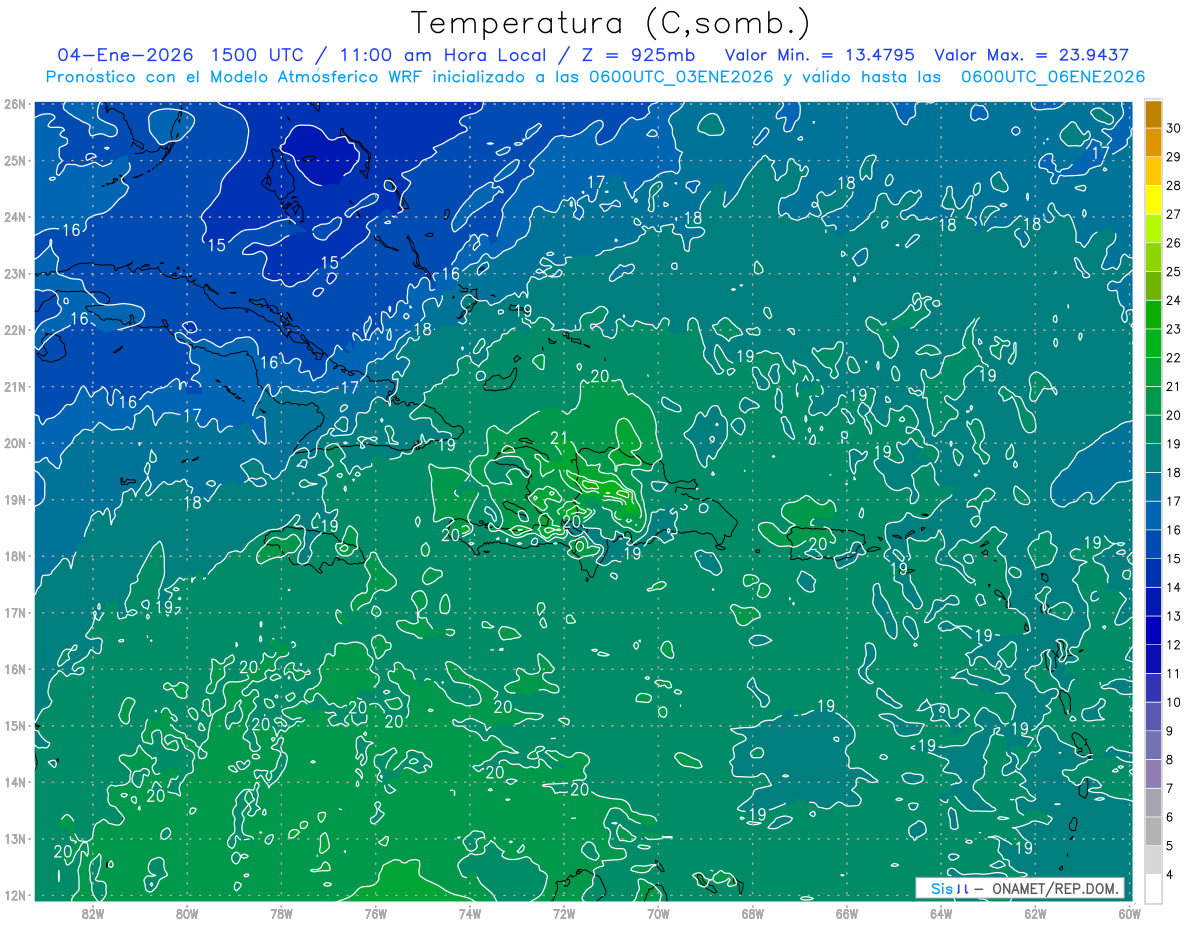Click the '60W' longitude axis label
The width and height of the screenshot is (1200, 927).
[x=1129, y=913]
